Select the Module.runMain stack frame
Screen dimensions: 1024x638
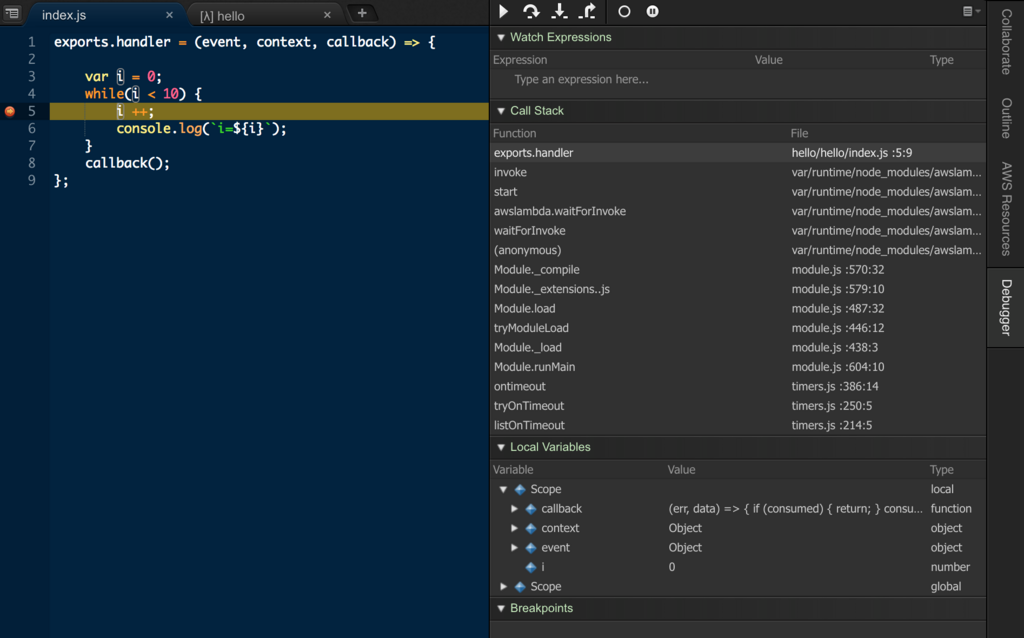coord(738,367)
